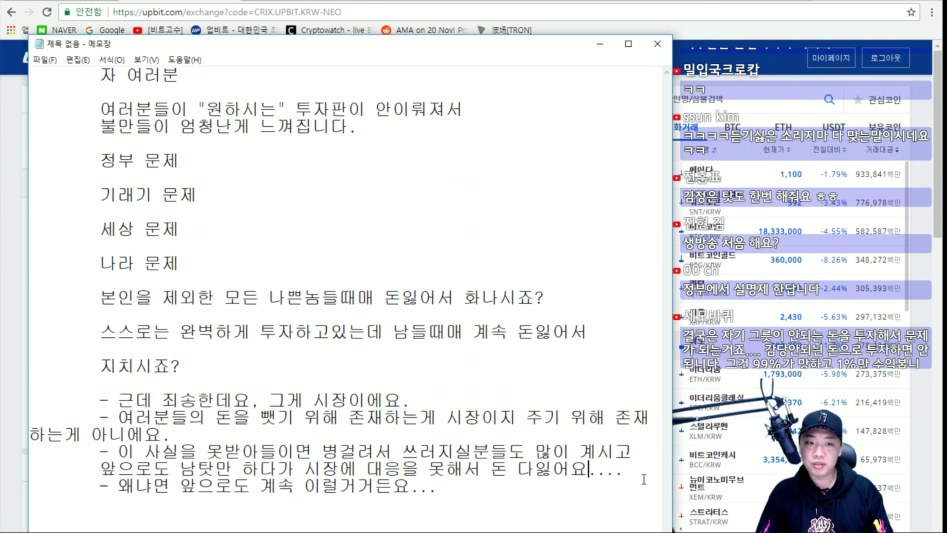Select the 비트코인캐시 BCC/KRW row

790,459
